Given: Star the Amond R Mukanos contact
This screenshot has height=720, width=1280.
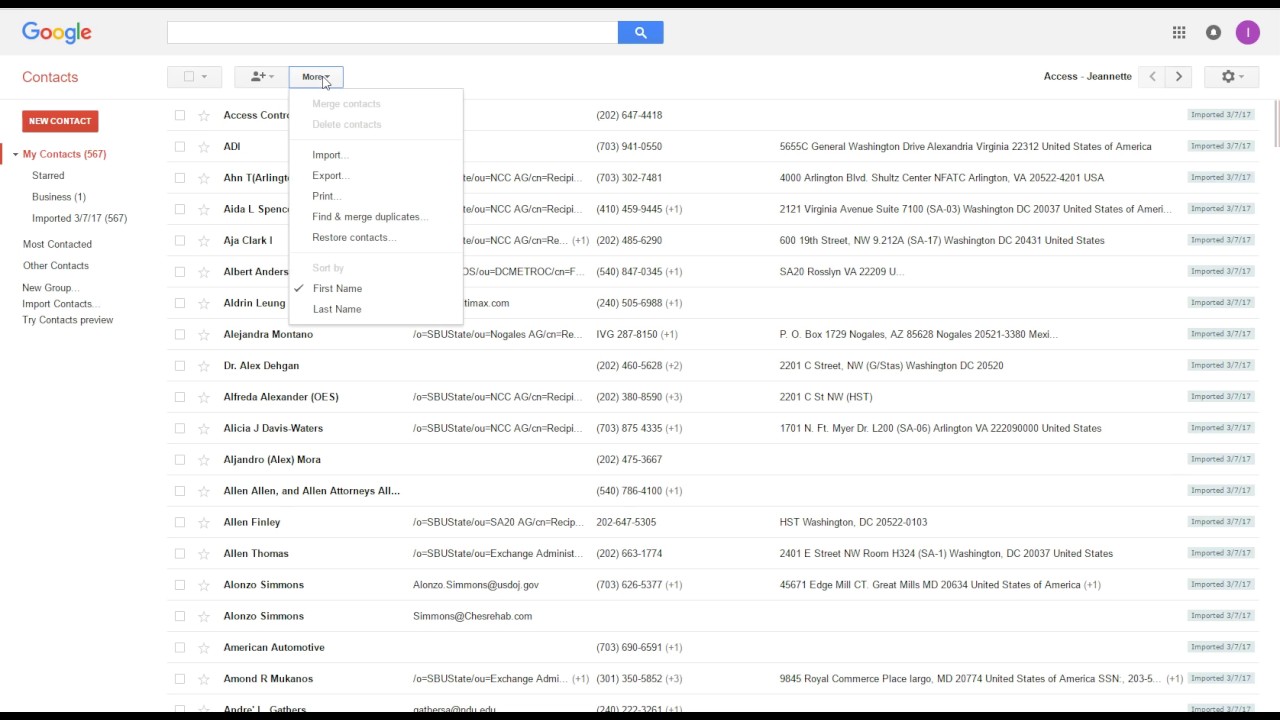Looking at the screenshot, I should 204,679.
